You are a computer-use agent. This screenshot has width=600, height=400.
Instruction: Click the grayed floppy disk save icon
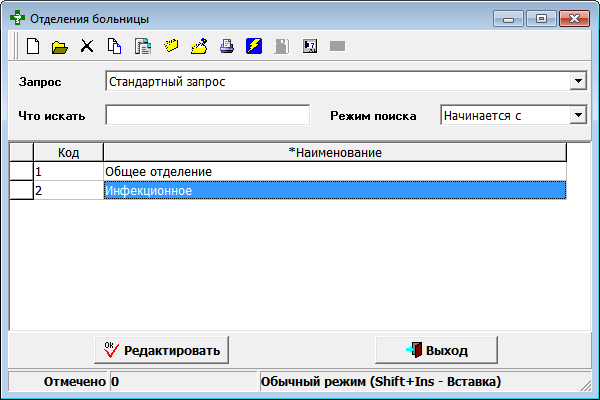tap(282, 46)
